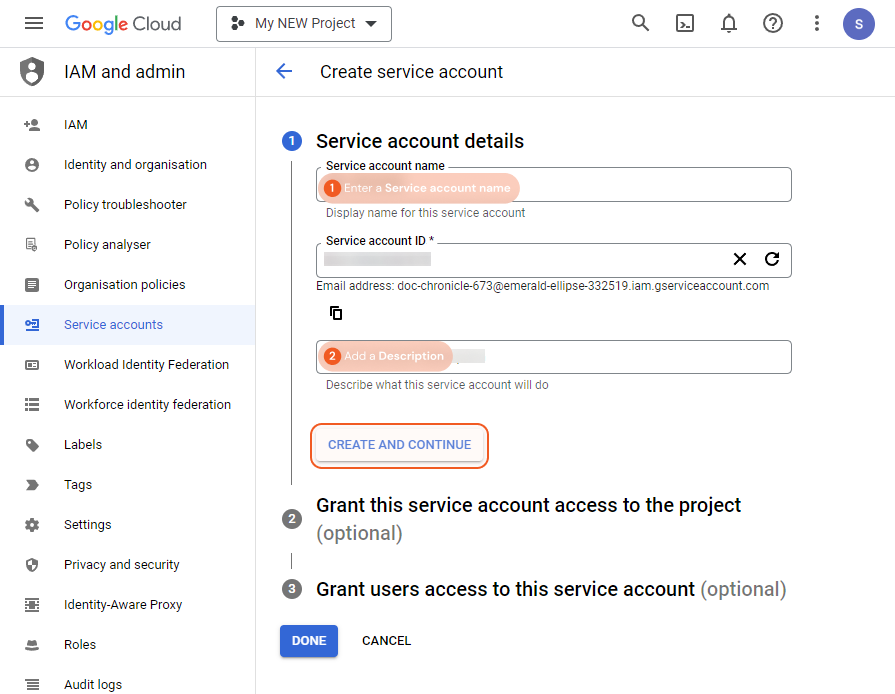The height and width of the screenshot is (694, 895).
Task: Click the blue Done button
Action: tap(309, 641)
